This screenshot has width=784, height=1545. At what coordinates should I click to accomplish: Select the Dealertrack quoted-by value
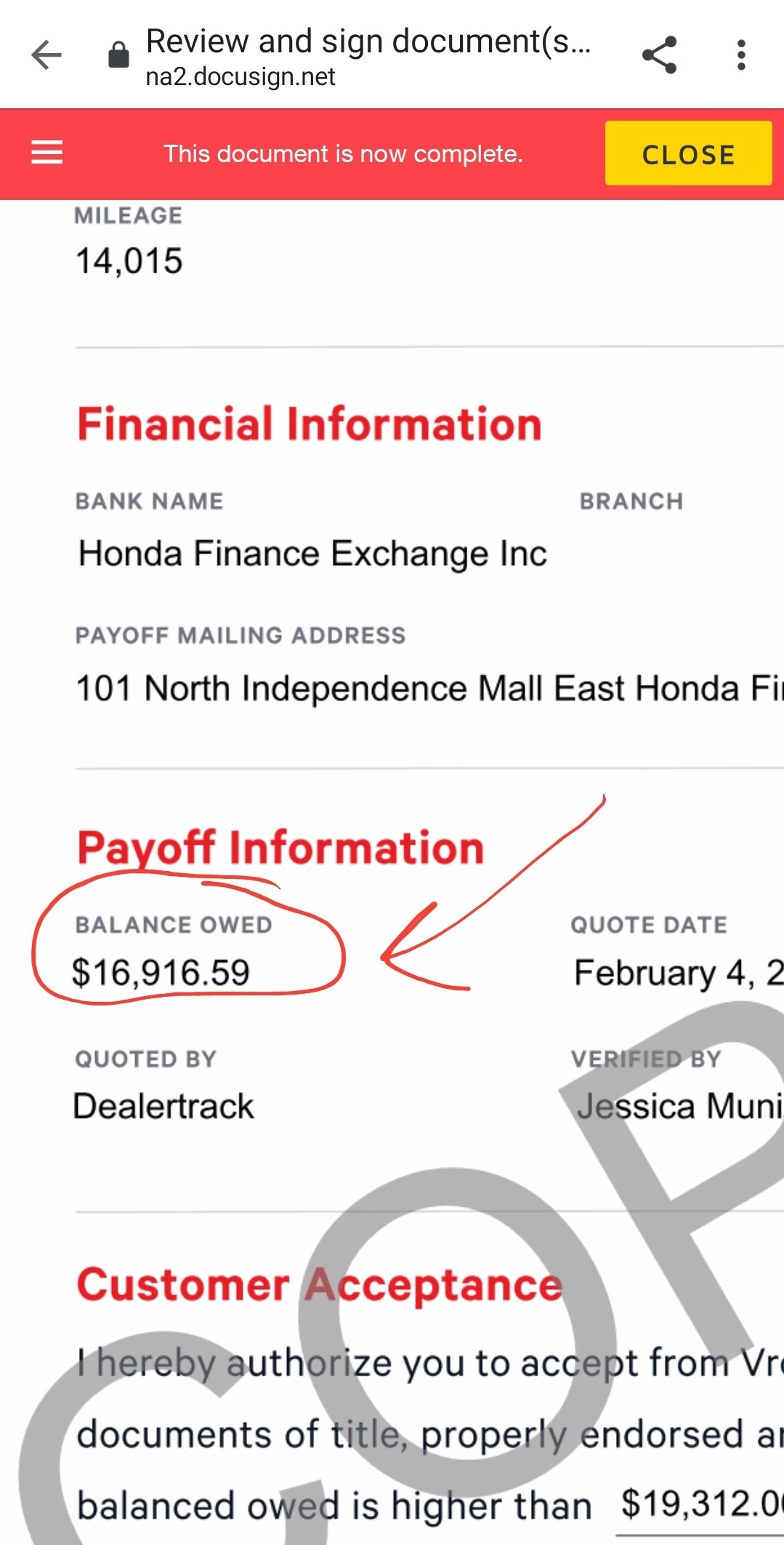(164, 1107)
